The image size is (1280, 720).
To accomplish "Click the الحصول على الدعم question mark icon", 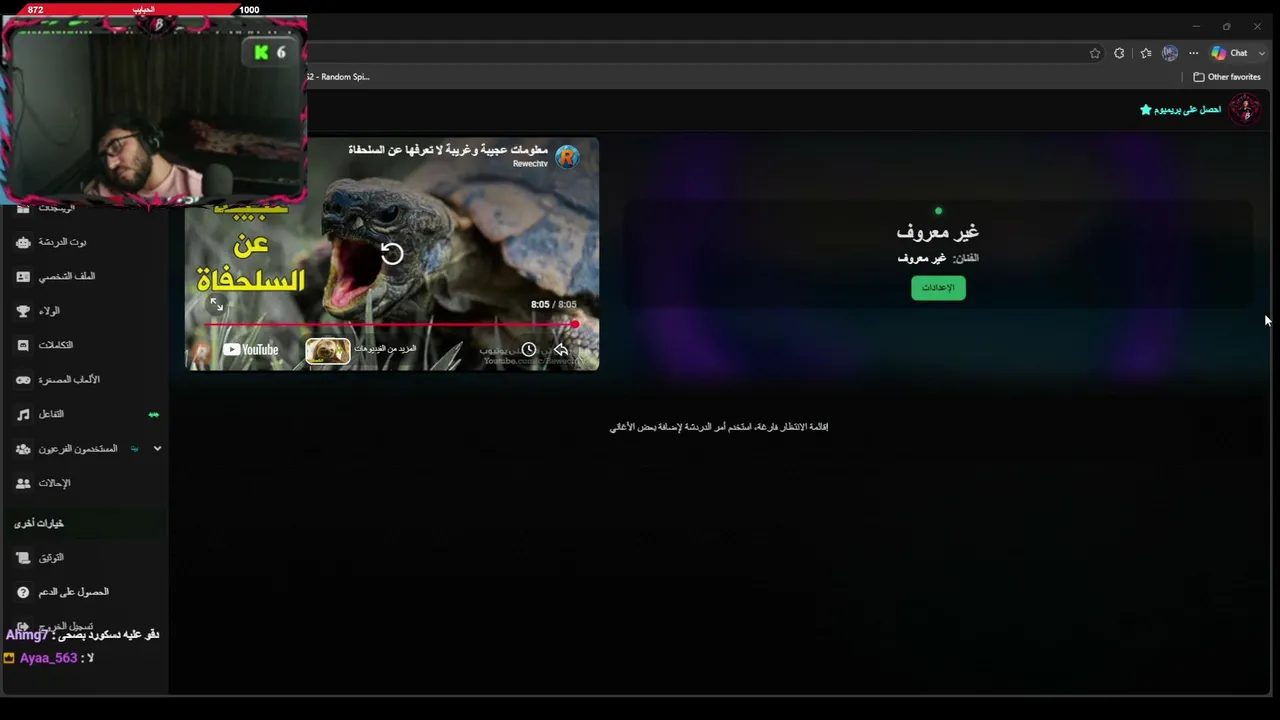I will pyautogui.click(x=23, y=592).
